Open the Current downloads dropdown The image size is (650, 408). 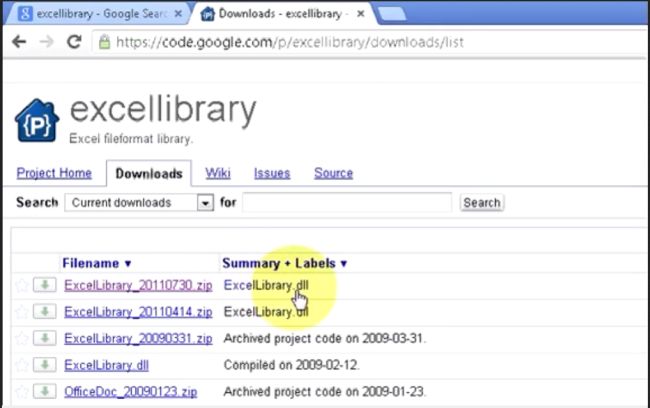[139, 203]
